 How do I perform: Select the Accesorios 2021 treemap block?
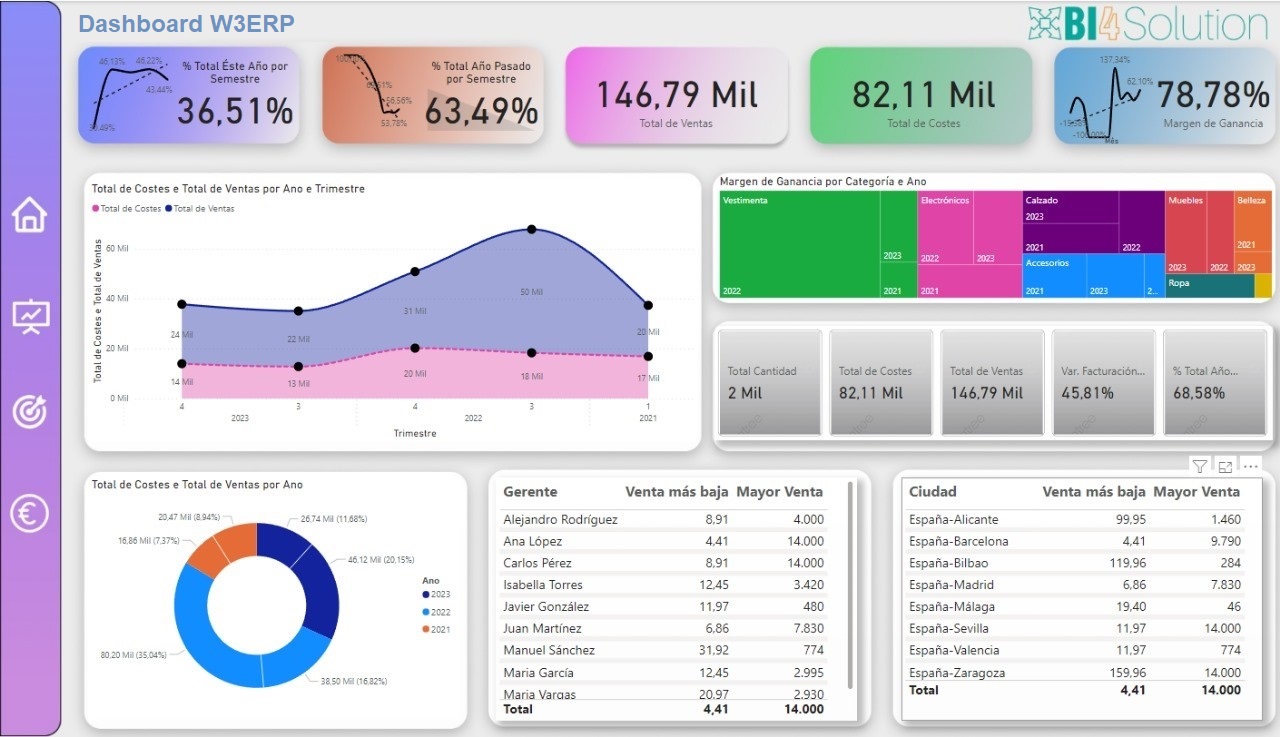coord(1054,275)
